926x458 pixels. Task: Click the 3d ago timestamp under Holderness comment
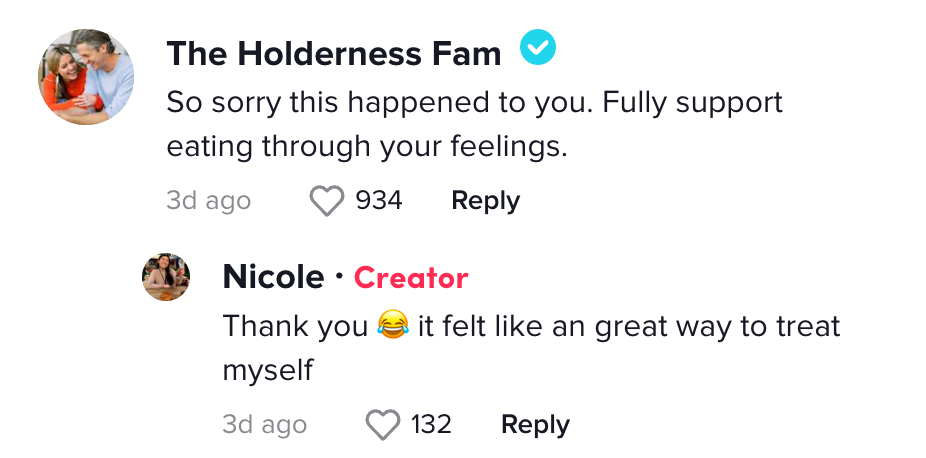tap(208, 201)
